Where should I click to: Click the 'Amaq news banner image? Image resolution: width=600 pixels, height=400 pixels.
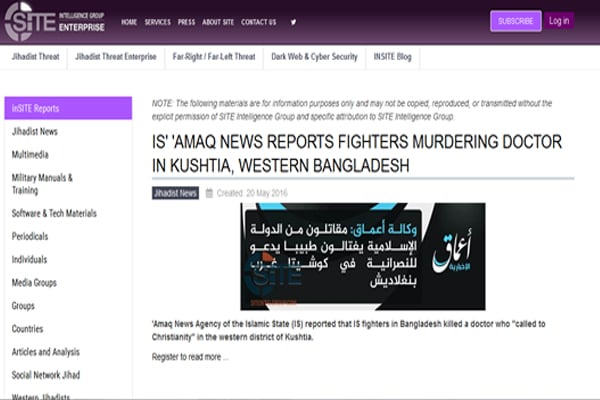[363, 256]
